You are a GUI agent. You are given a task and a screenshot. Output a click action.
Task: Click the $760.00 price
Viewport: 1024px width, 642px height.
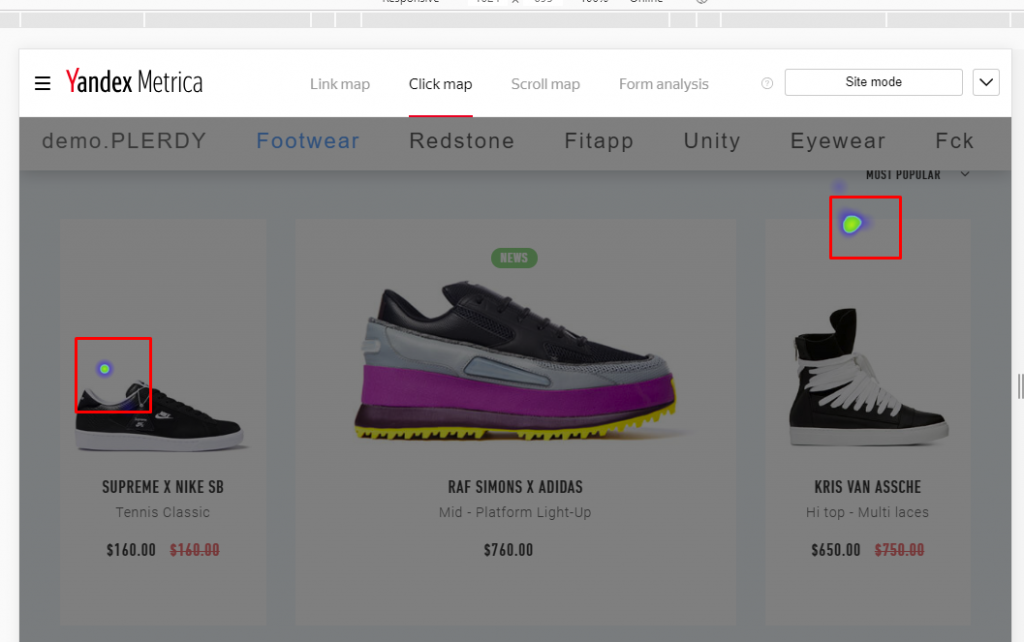[508, 551]
